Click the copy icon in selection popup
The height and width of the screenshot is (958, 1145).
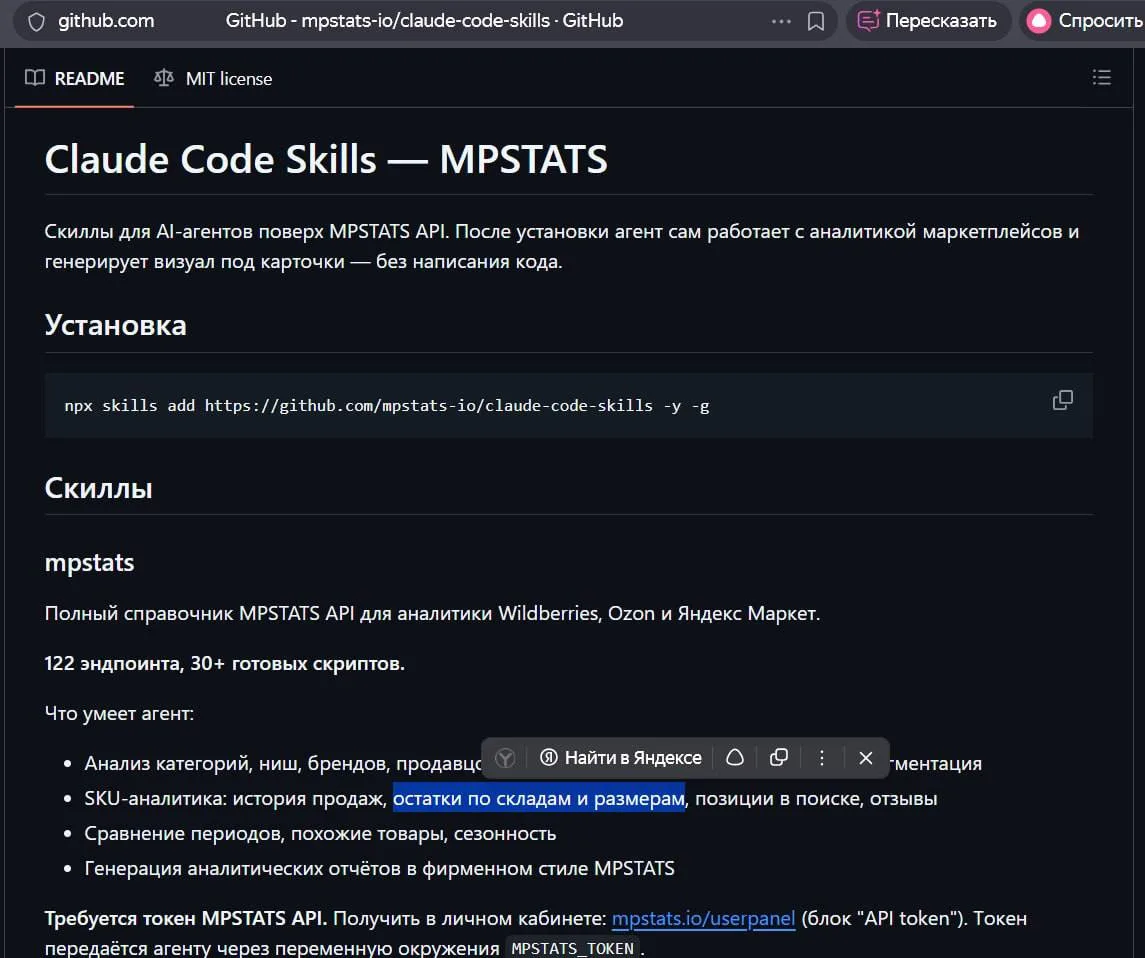tap(778, 758)
